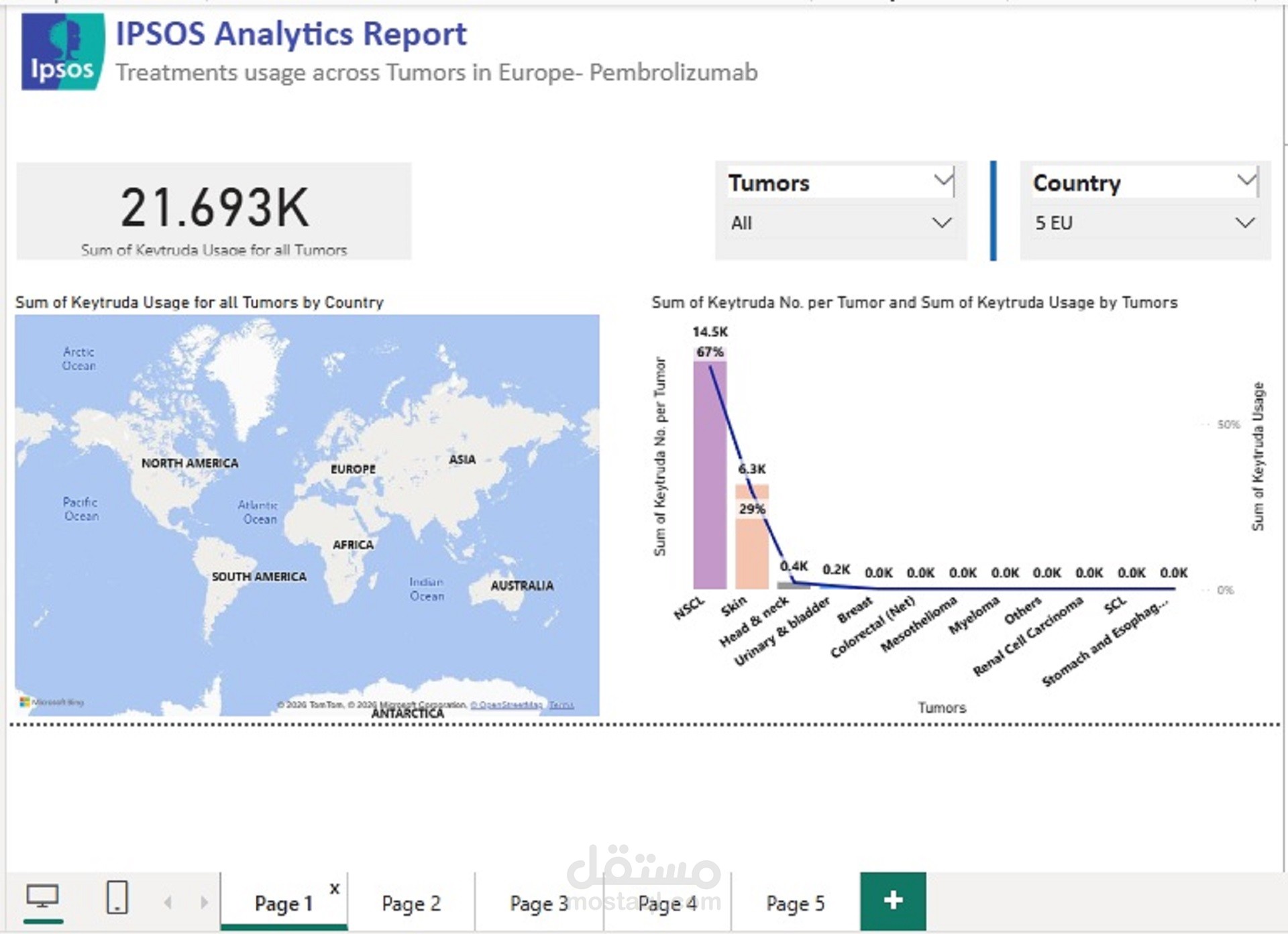
Task: Click the 14.5K data label
Action: pos(710,332)
